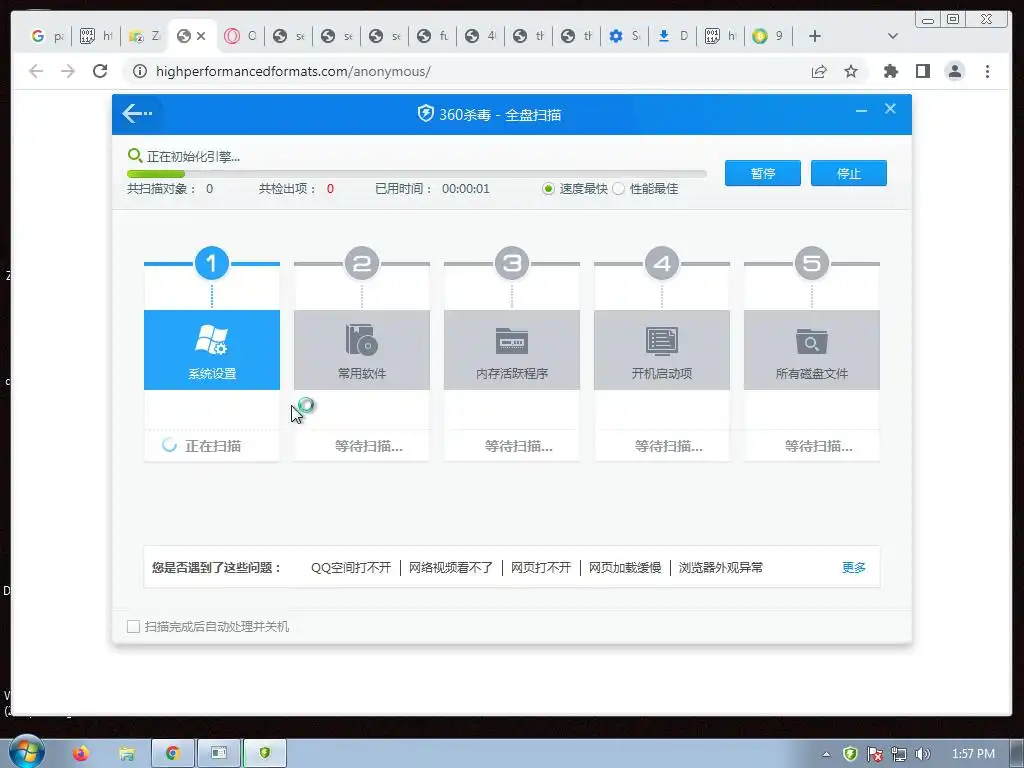
Task: Select the 系统设置 Windows settings tile
Action: pos(212,349)
